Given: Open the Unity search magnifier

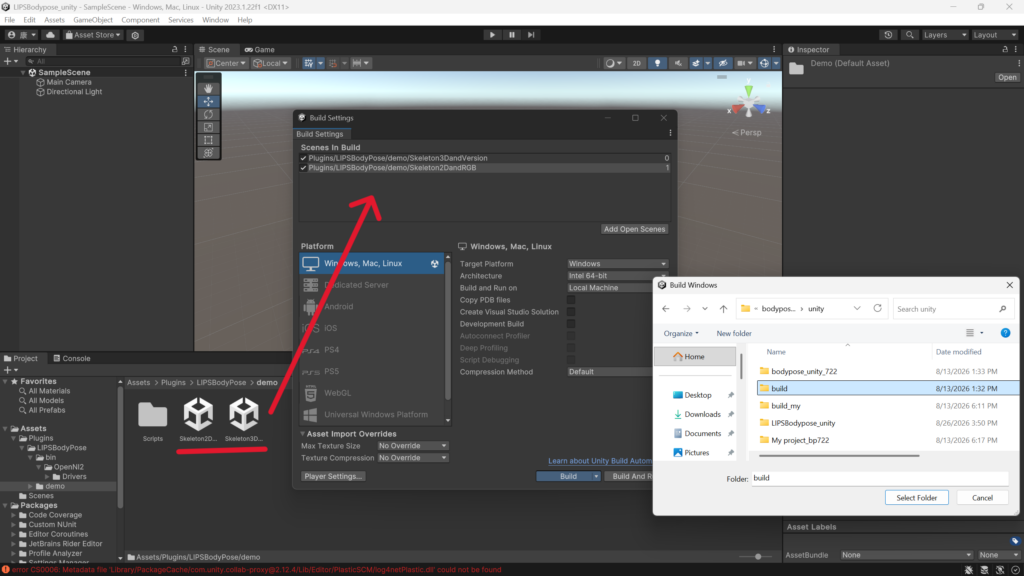Looking at the screenshot, I should click(x=909, y=35).
